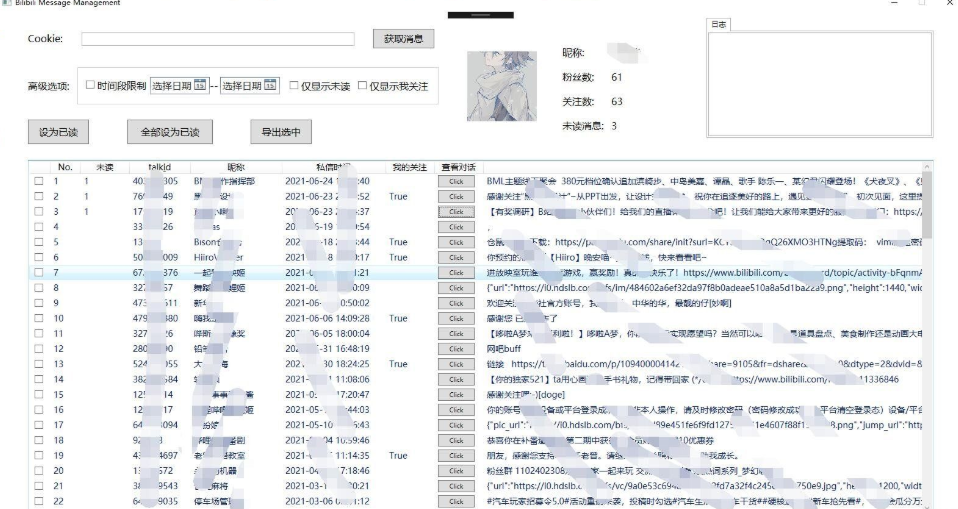Check the checkbox for row 15
Image resolution: width=958 pixels, height=509 pixels.
[38, 395]
